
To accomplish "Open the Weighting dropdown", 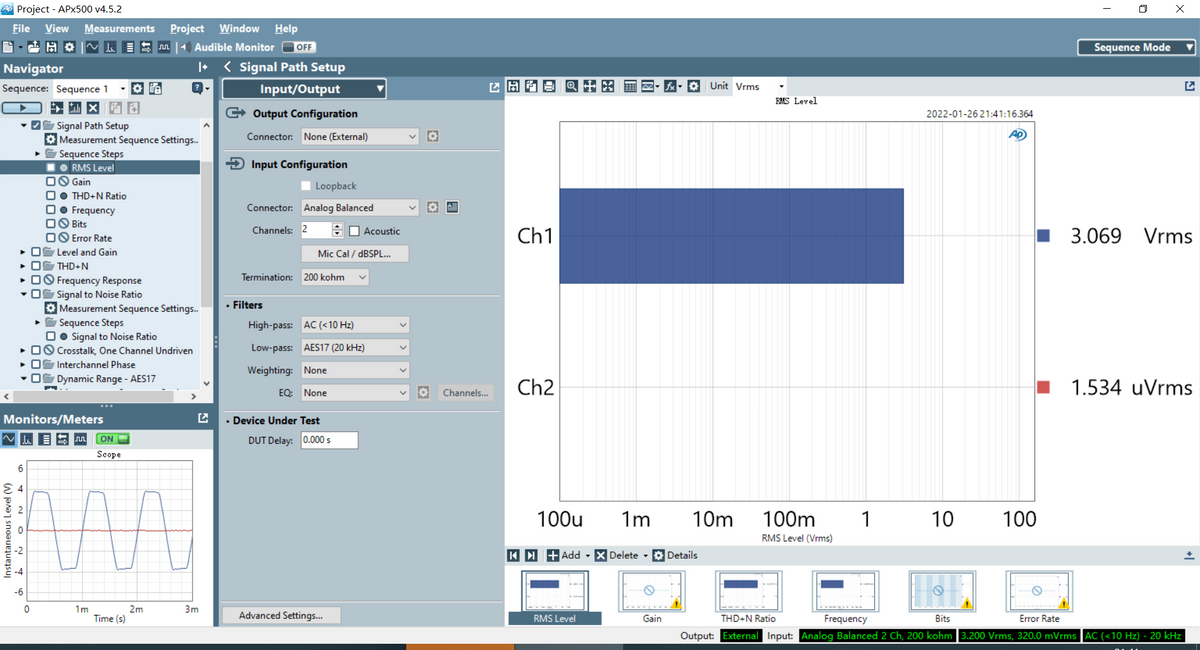I will [x=355, y=370].
